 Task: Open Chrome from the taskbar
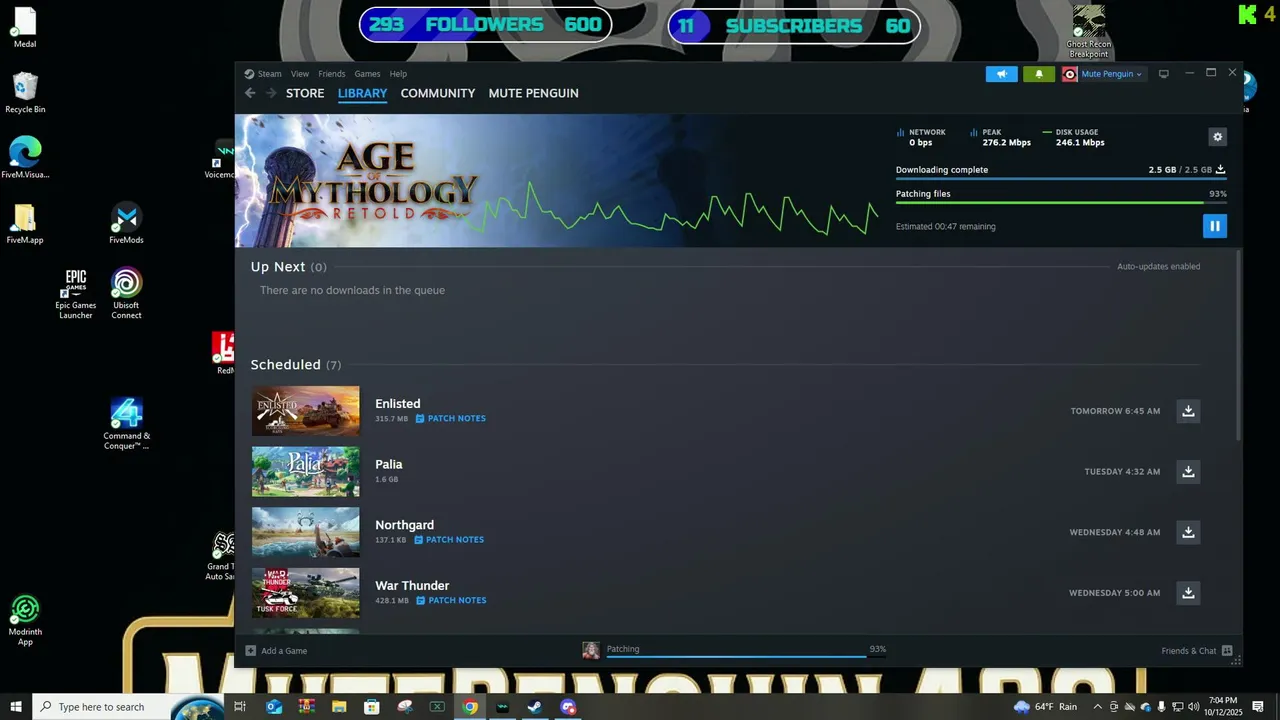(470, 707)
